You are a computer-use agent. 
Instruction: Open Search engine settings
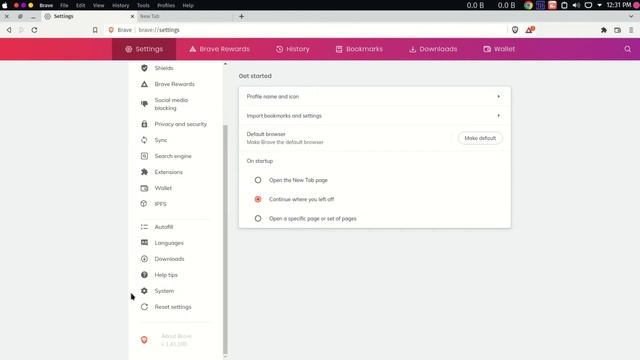click(173, 156)
